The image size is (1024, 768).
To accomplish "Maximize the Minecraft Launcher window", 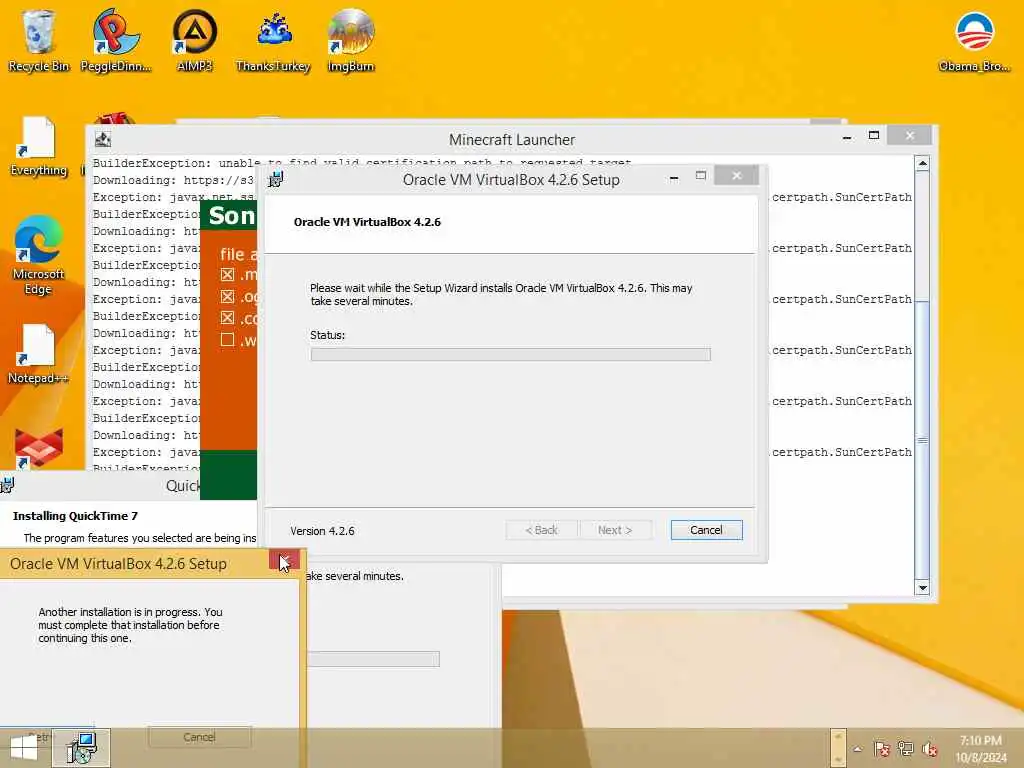I will [874, 135].
